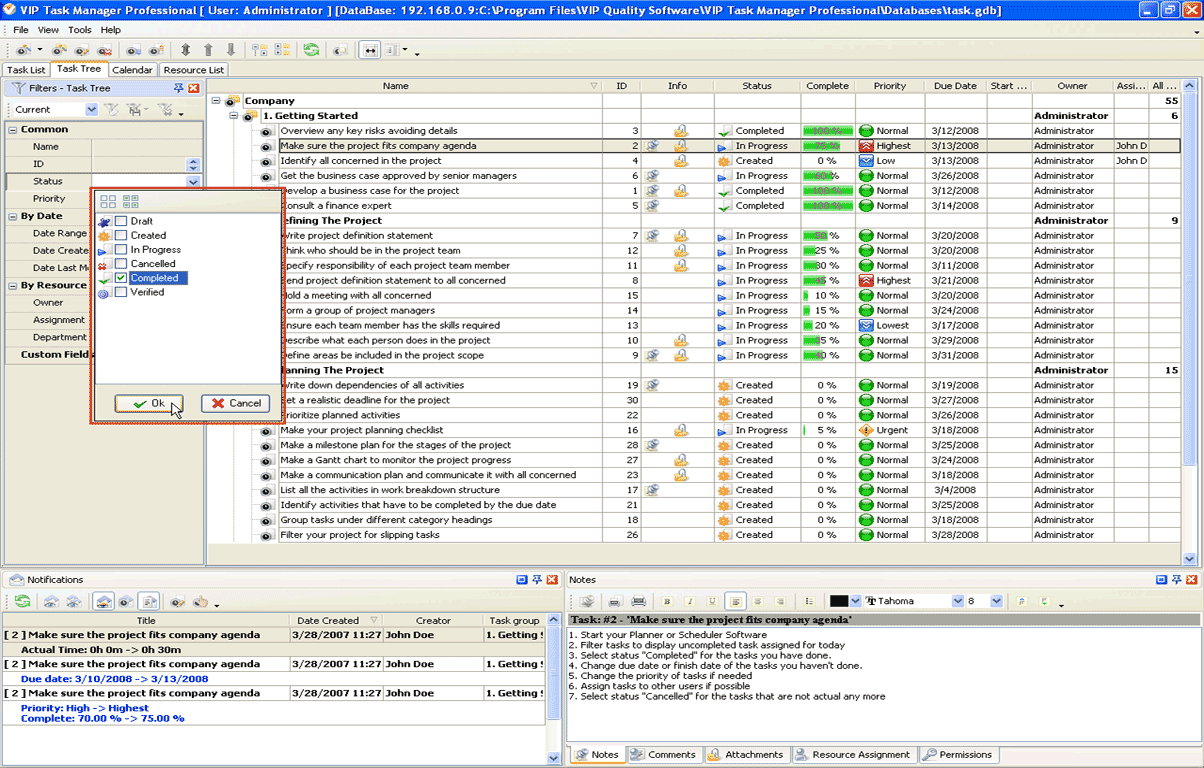Click the refresh icon in the Notifications toolbar
The image size is (1204, 768).
(22, 602)
